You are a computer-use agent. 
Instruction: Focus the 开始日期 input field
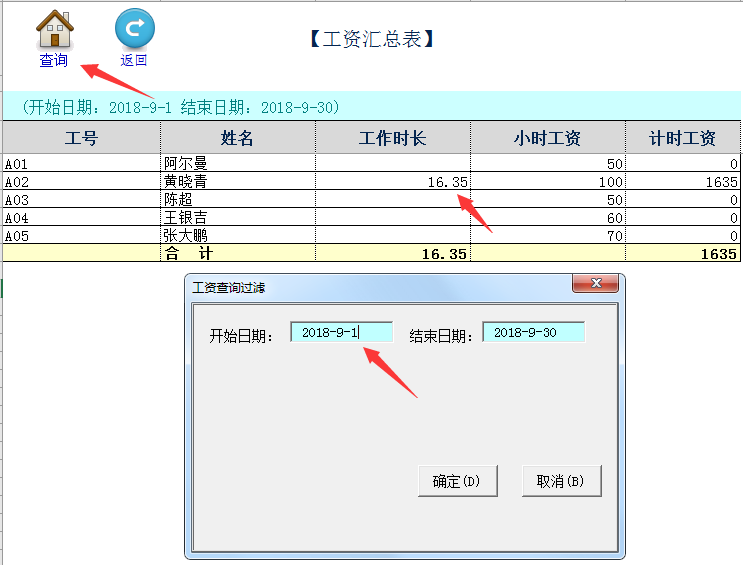(342, 332)
